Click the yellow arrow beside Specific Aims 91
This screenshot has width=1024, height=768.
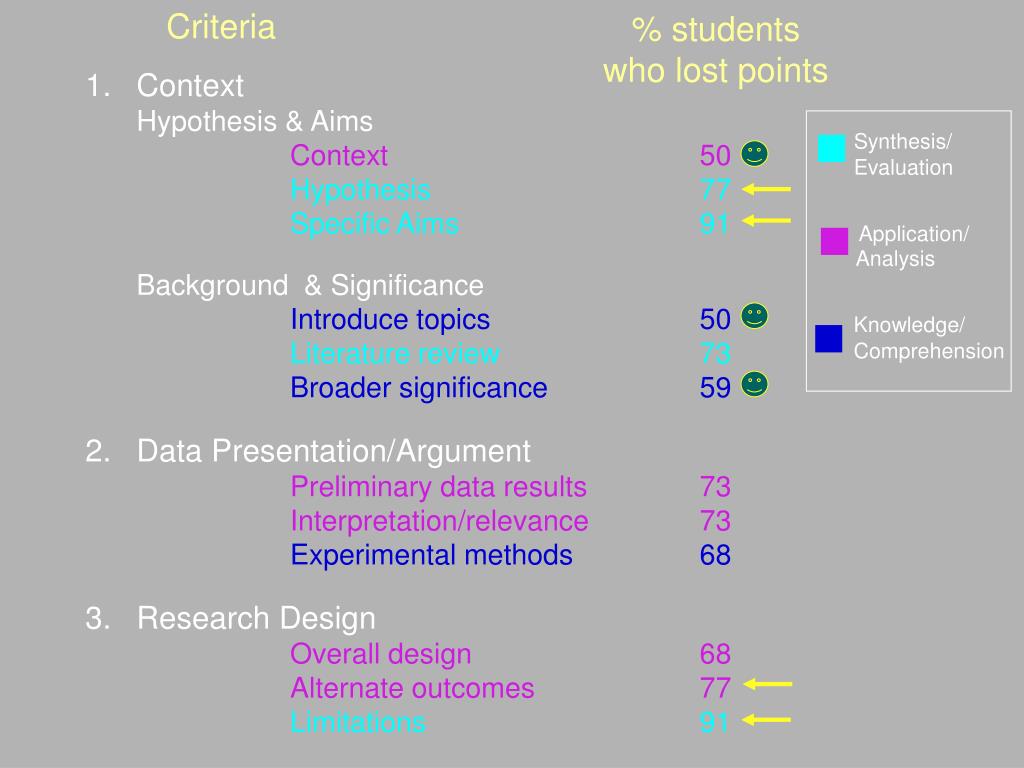(x=767, y=221)
